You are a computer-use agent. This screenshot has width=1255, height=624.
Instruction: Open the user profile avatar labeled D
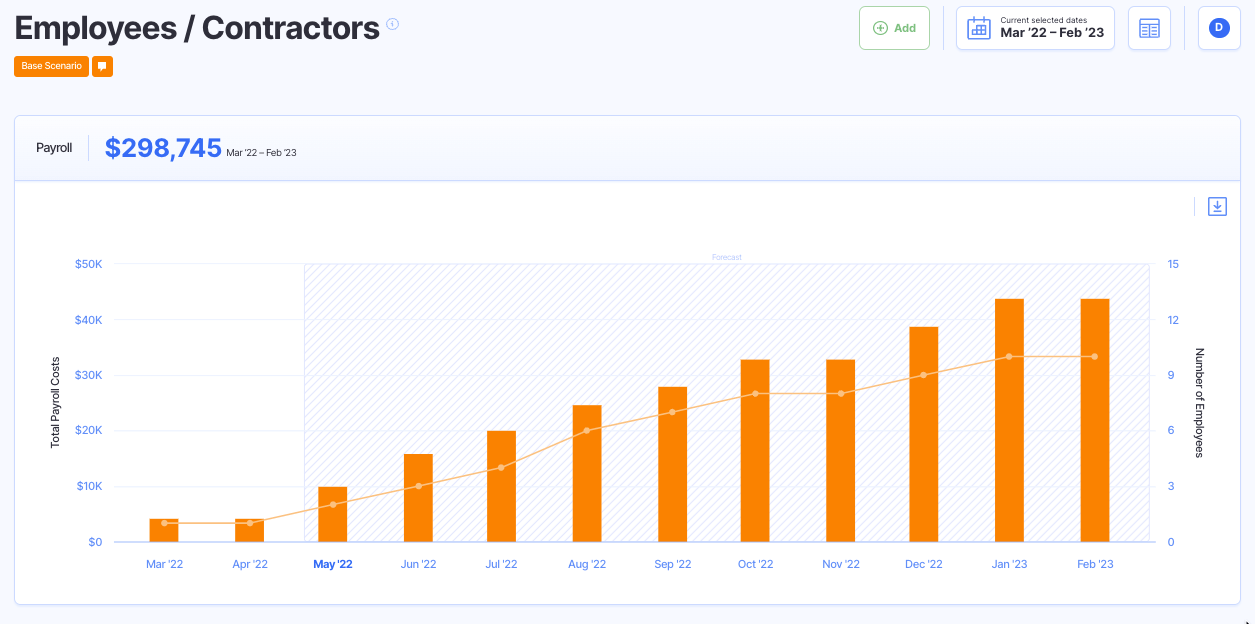(x=1218, y=27)
